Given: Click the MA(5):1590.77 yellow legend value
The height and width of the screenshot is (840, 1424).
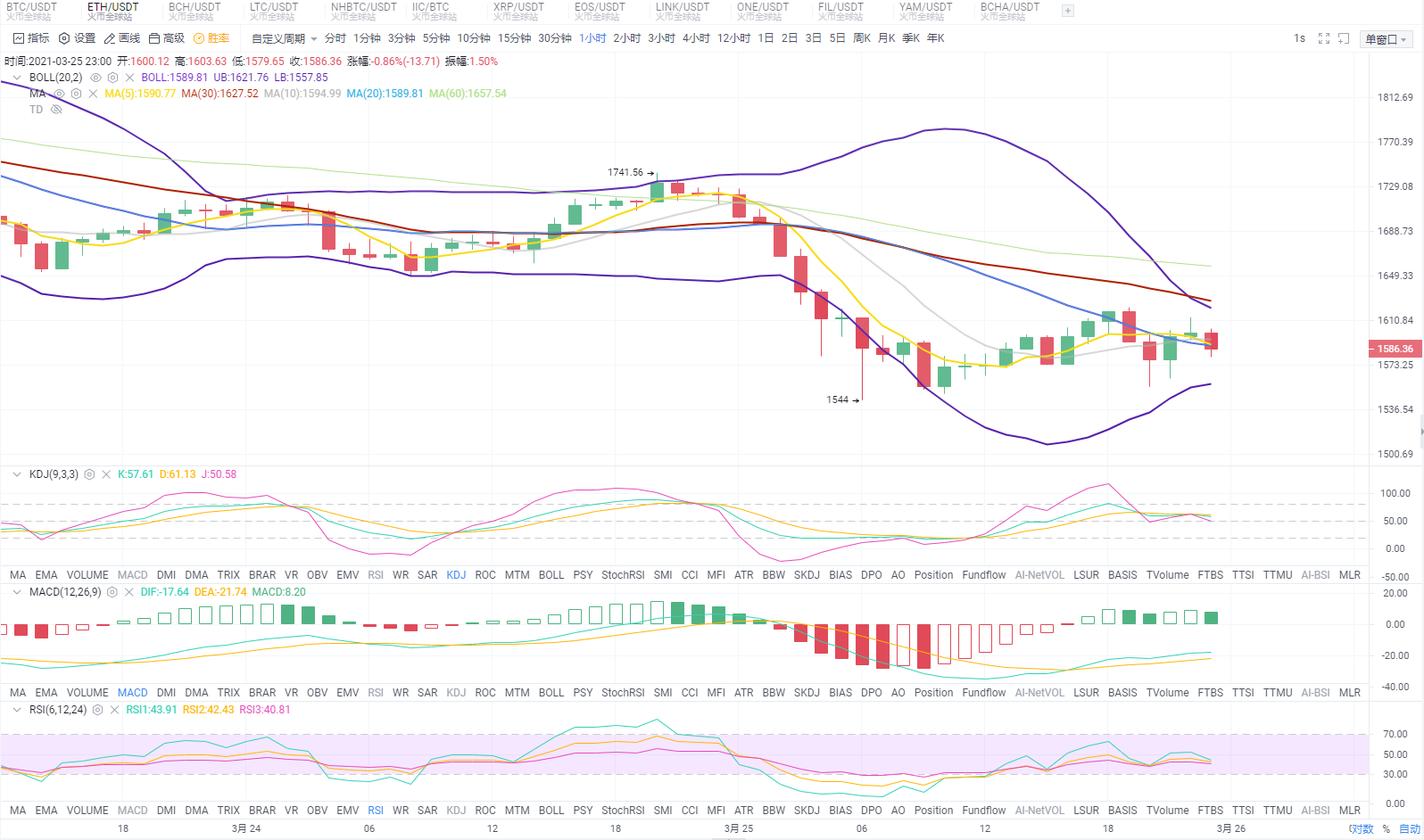Looking at the screenshot, I should pos(140,94).
